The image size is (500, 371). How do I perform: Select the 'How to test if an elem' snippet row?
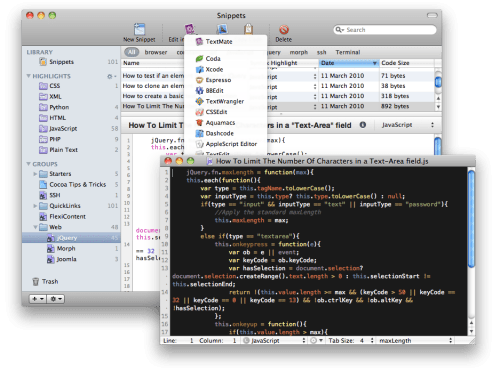tap(278, 76)
